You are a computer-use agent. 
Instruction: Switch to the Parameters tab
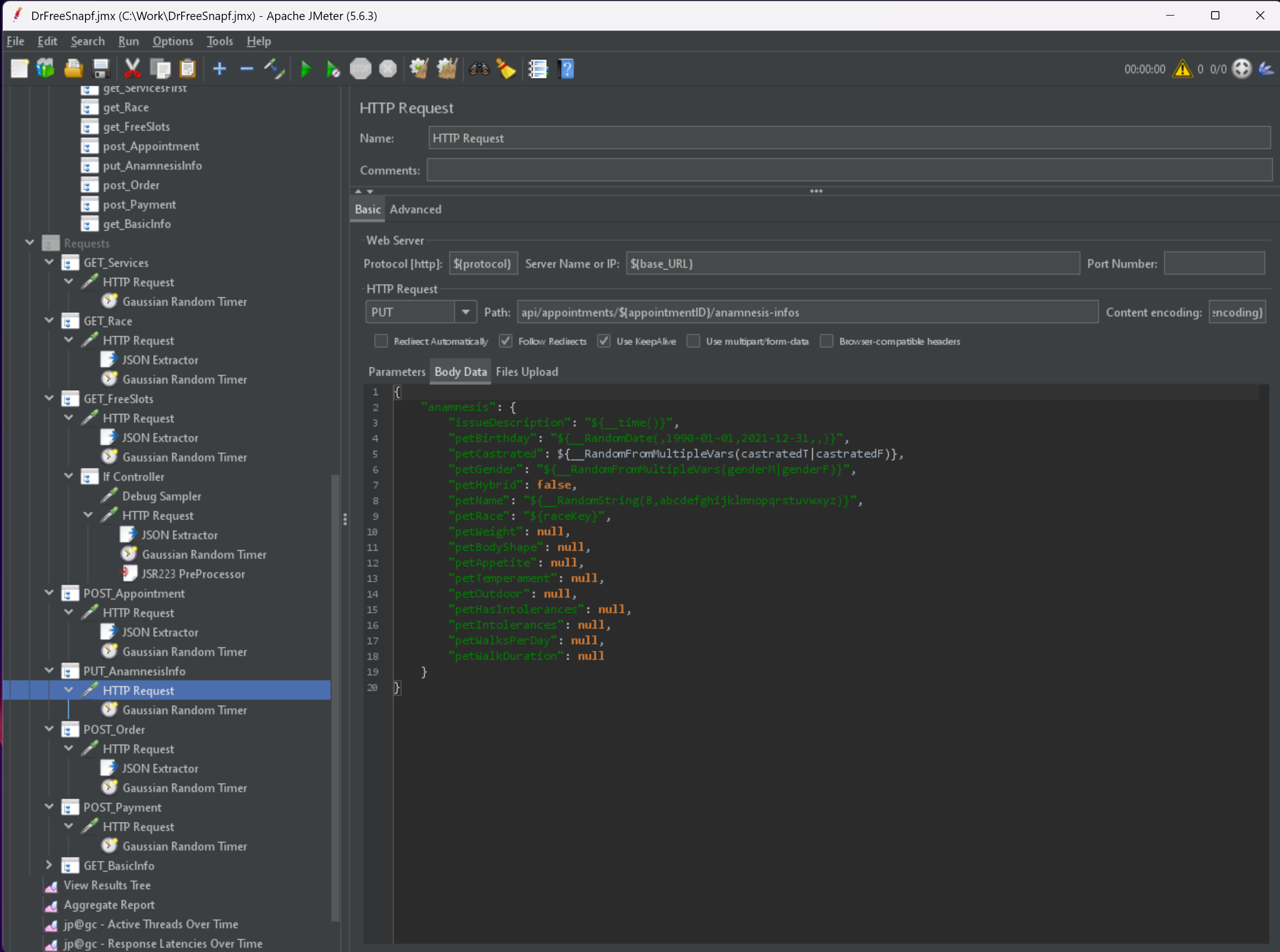[396, 372]
